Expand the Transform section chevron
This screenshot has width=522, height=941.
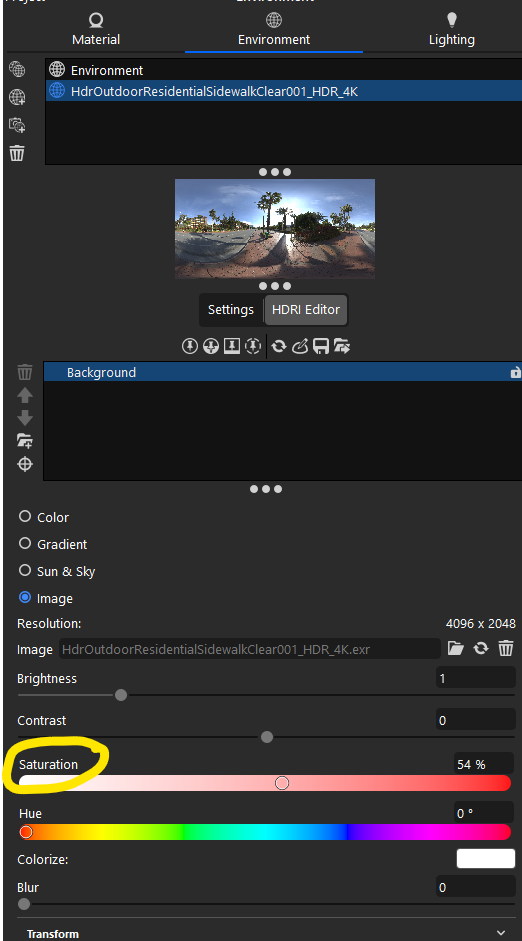(502, 933)
